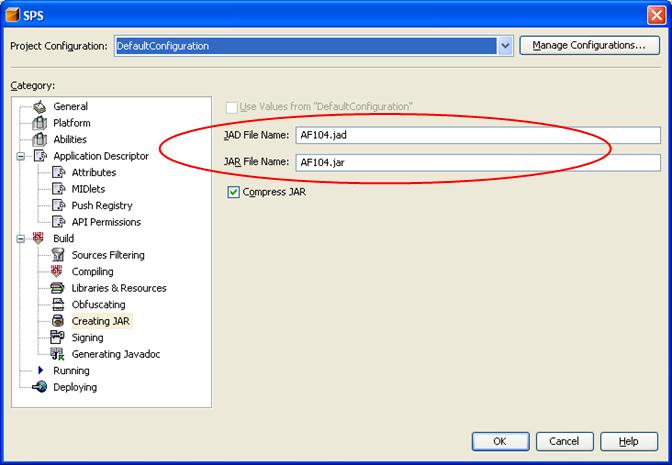The height and width of the screenshot is (465, 672).
Task: Collapse the Build tree node
Action: pyautogui.click(x=21, y=239)
